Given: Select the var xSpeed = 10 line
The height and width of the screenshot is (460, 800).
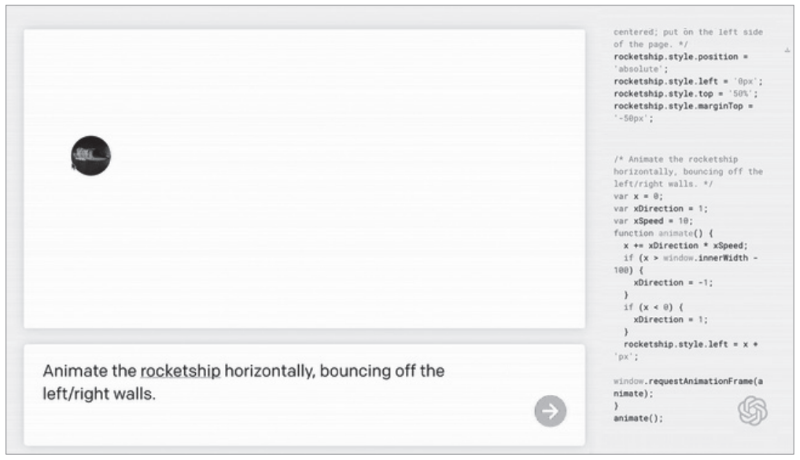Looking at the screenshot, I should [653, 221].
